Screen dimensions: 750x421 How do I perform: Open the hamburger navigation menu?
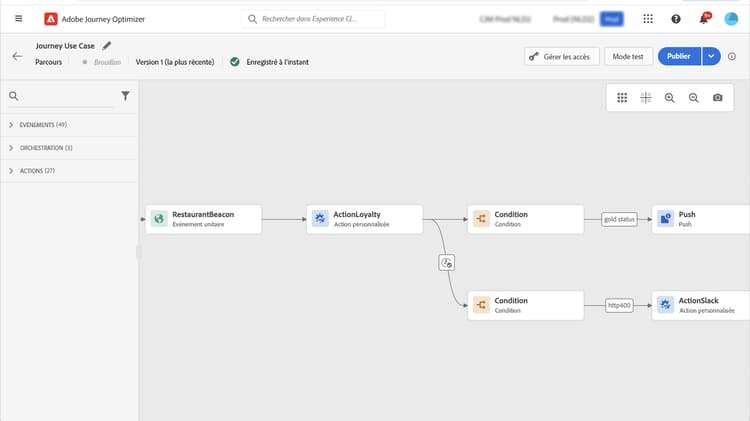18,18
